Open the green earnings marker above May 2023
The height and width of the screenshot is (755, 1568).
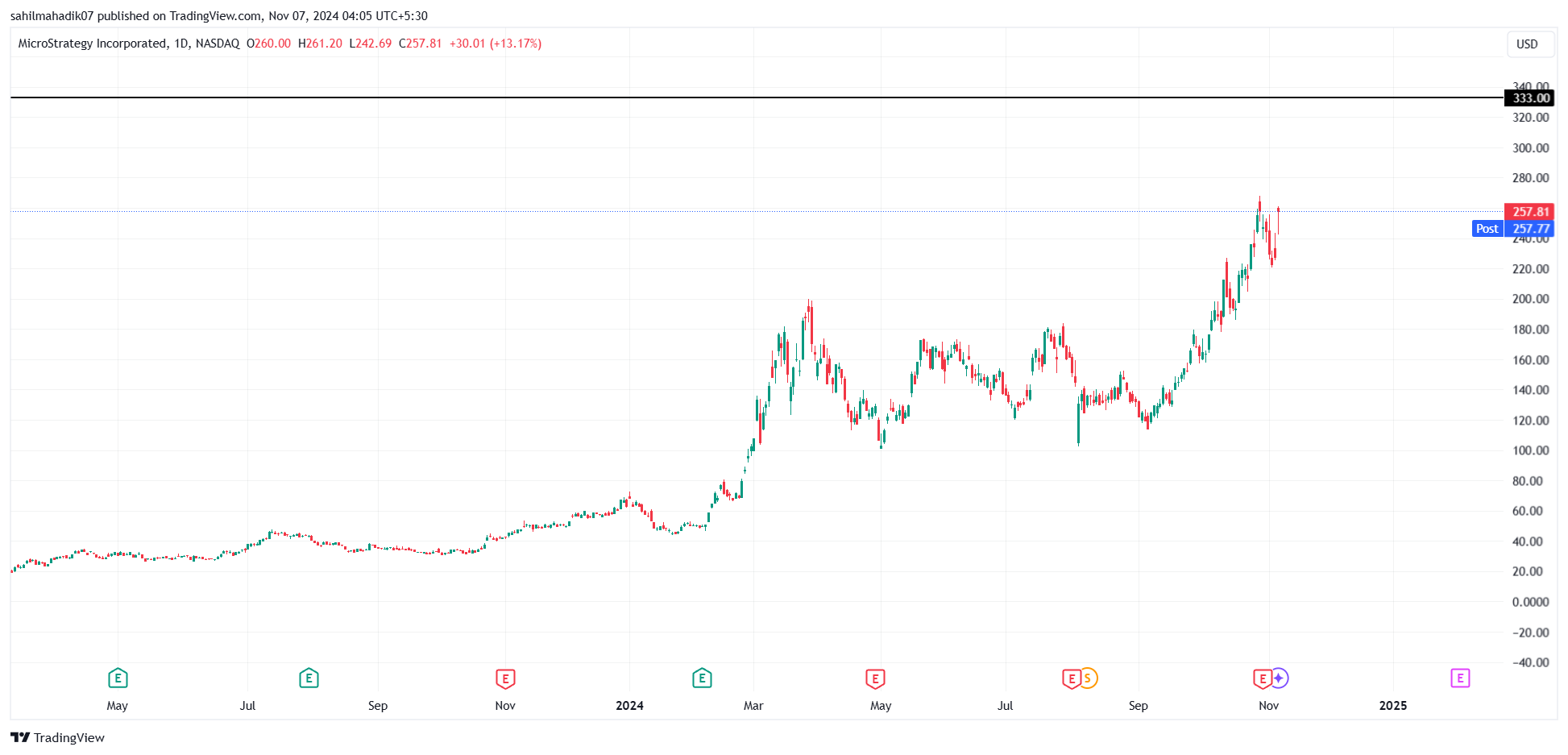pyautogui.click(x=118, y=678)
